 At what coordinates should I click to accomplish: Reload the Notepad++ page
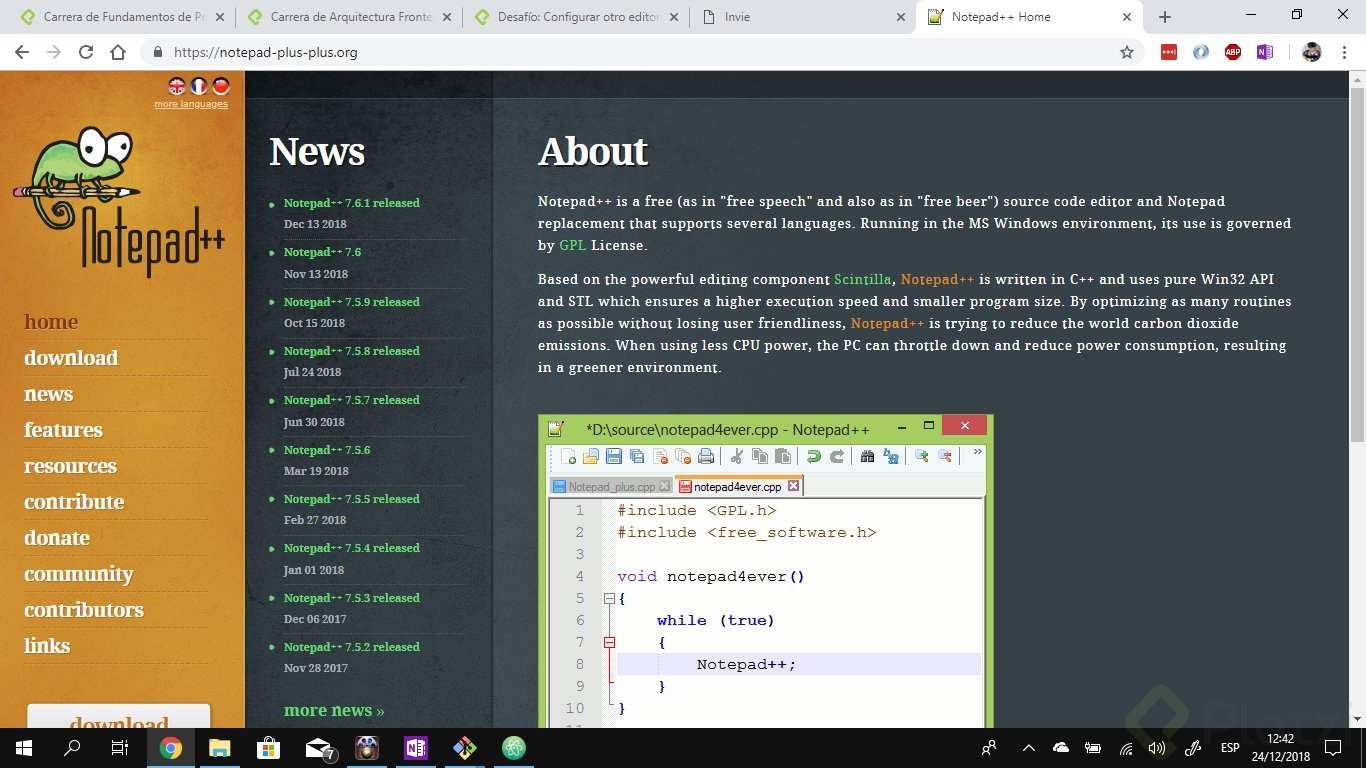pos(86,52)
